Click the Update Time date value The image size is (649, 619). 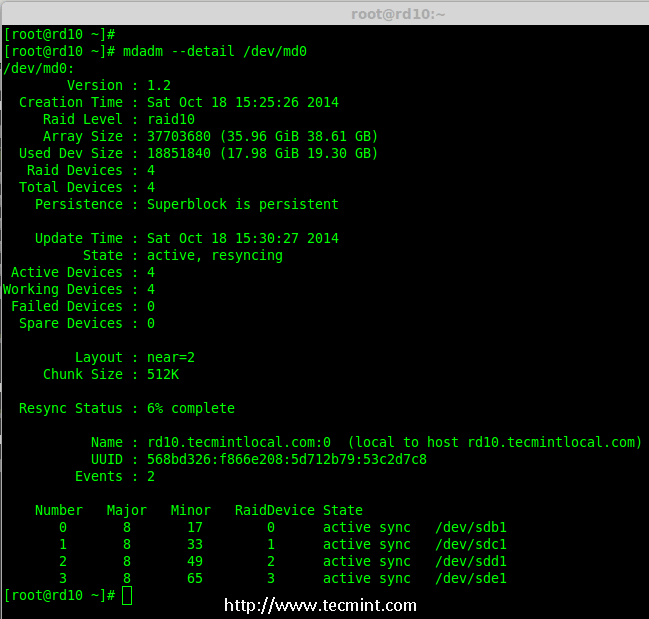[243, 238]
